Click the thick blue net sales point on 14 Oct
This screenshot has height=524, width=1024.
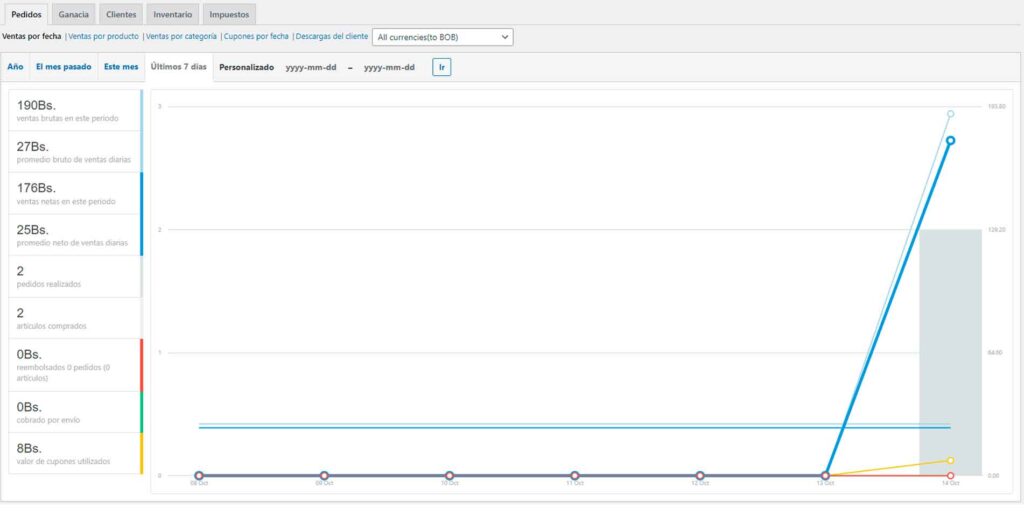point(950,140)
